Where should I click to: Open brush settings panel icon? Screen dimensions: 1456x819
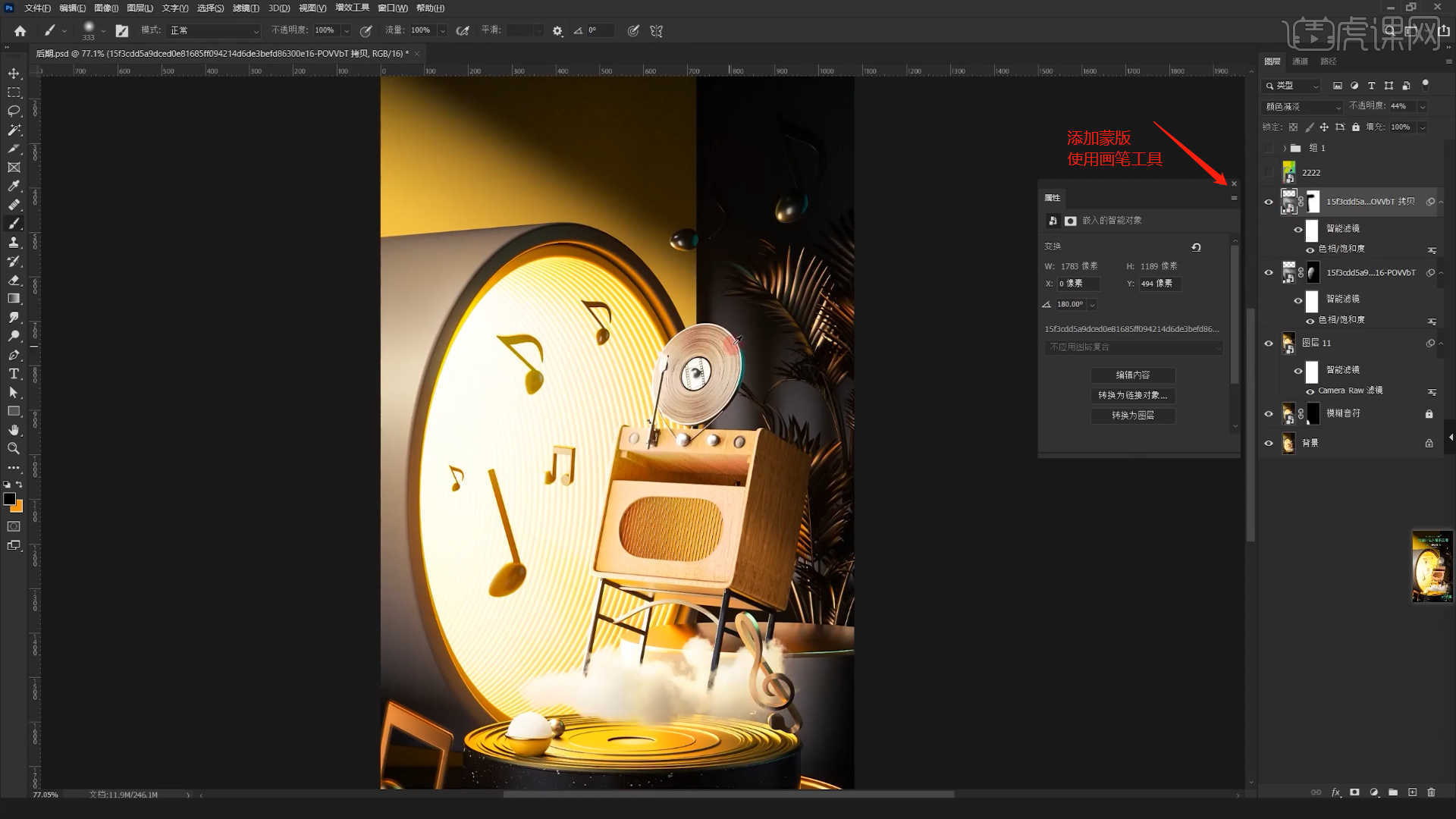122,31
